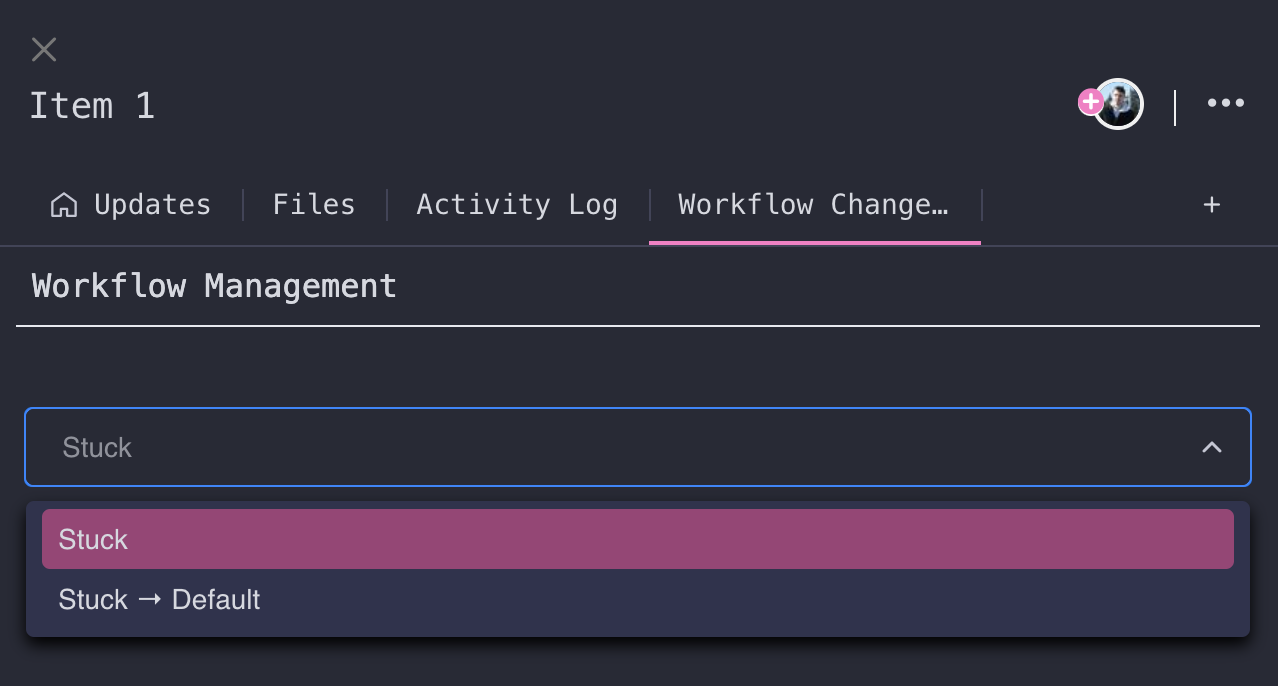The width and height of the screenshot is (1278, 686).
Task: Add a new view with plus icon
Action: pos(1211,205)
